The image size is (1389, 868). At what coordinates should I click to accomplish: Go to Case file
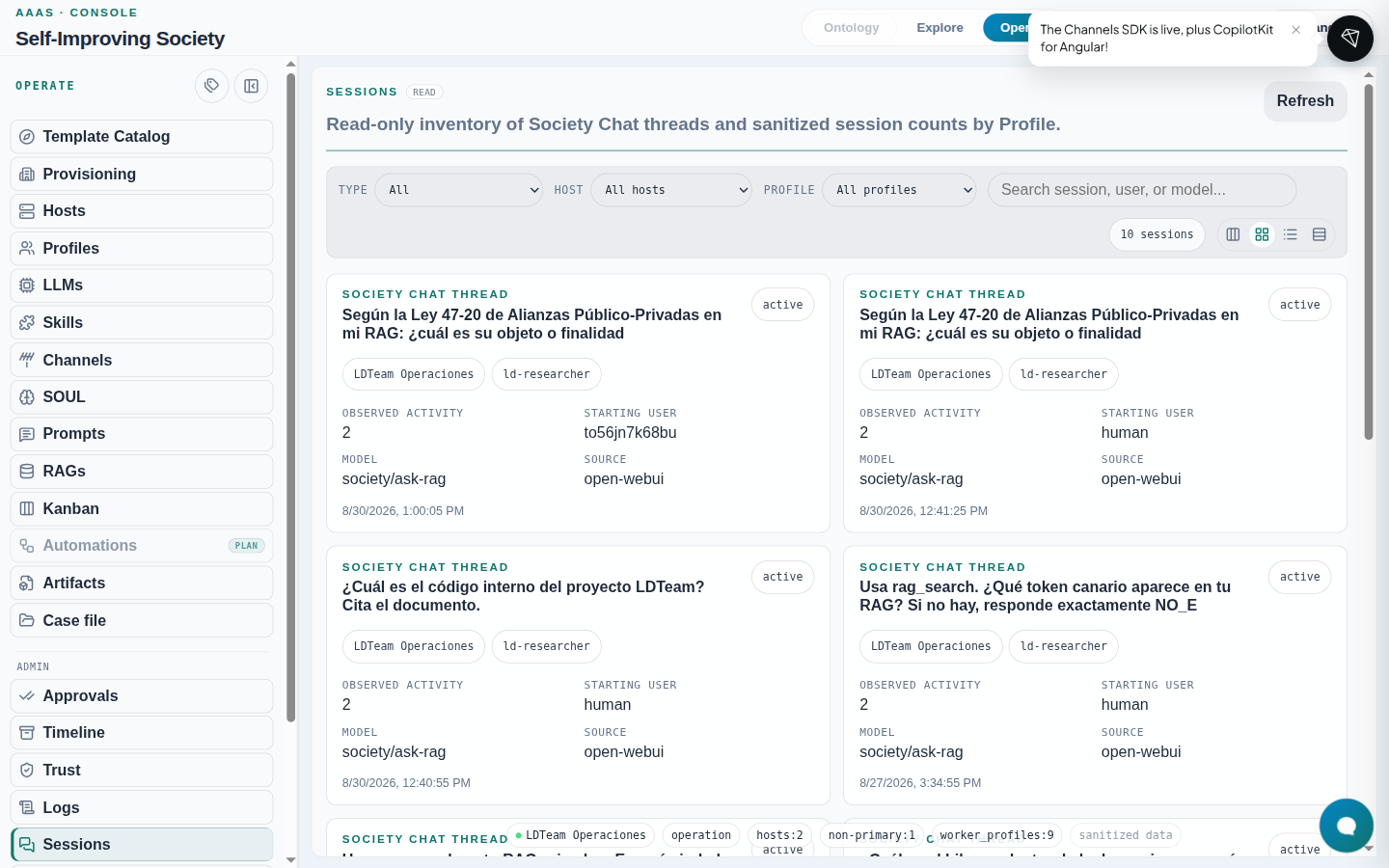(142, 620)
